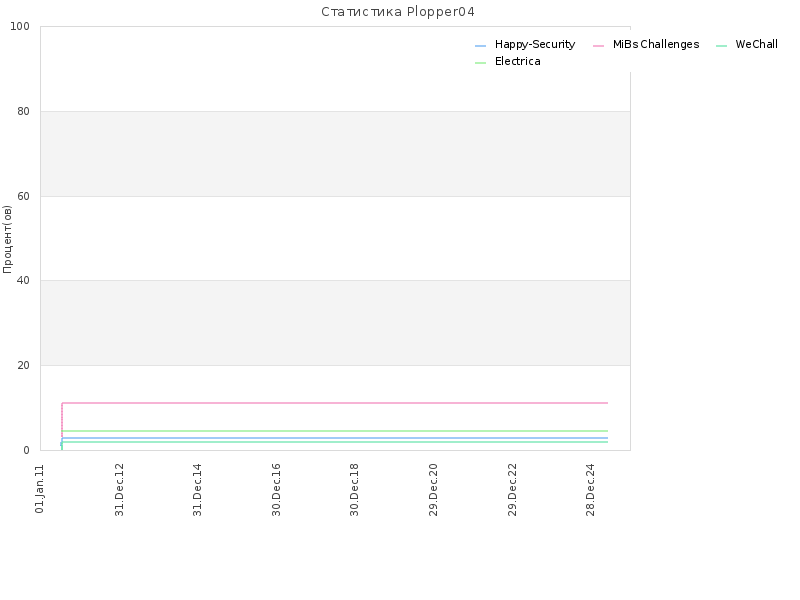This screenshot has width=800, height=600.
Task: Click the 30.Dec.16 x-axis date label
Action: coord(277,490)
